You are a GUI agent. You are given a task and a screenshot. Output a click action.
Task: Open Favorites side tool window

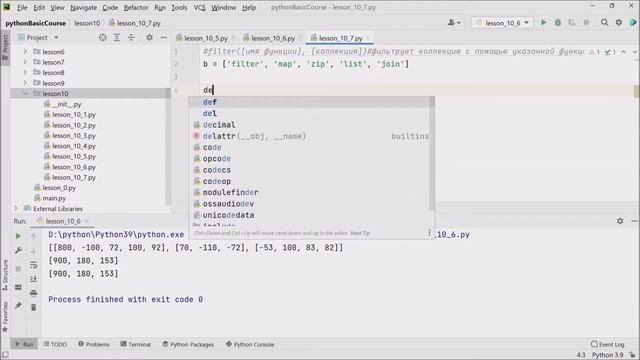[x=5, y=317]
